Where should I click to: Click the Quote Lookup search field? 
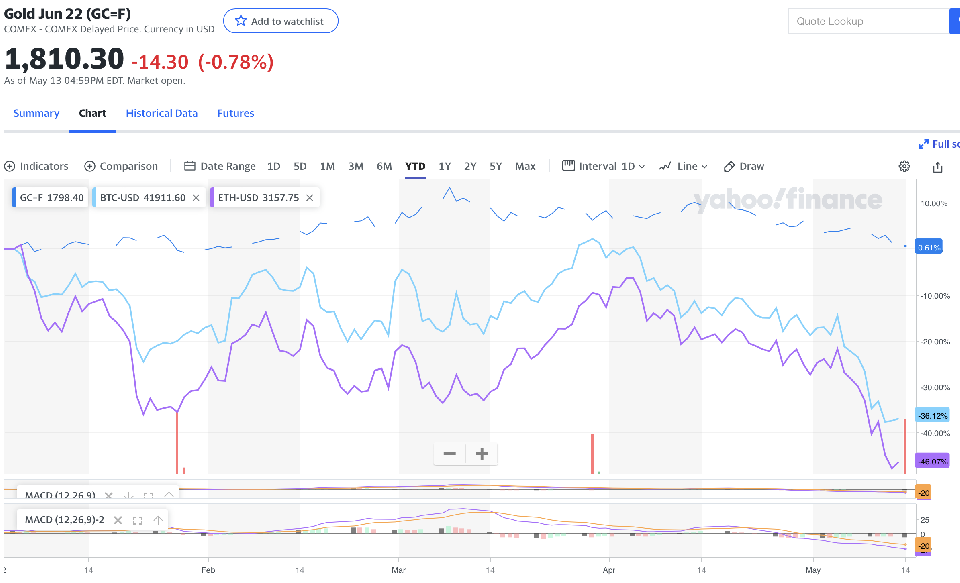866,21
